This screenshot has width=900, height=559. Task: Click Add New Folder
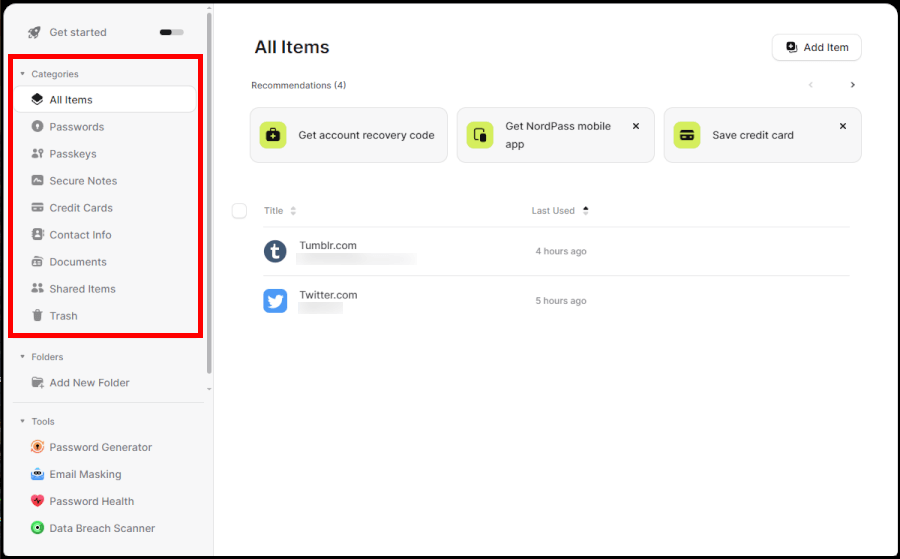coord(89,383)
